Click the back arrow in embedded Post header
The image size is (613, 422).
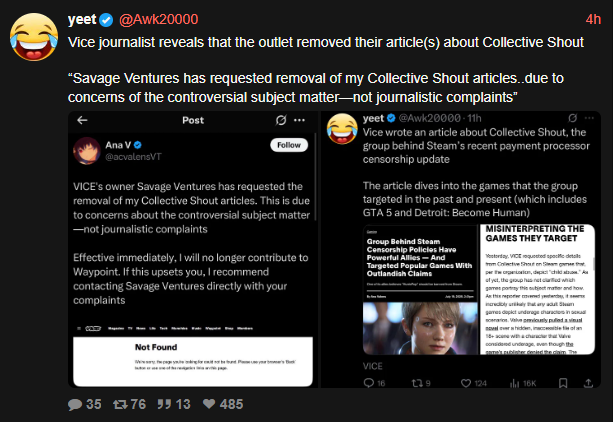tap(82, 120)
